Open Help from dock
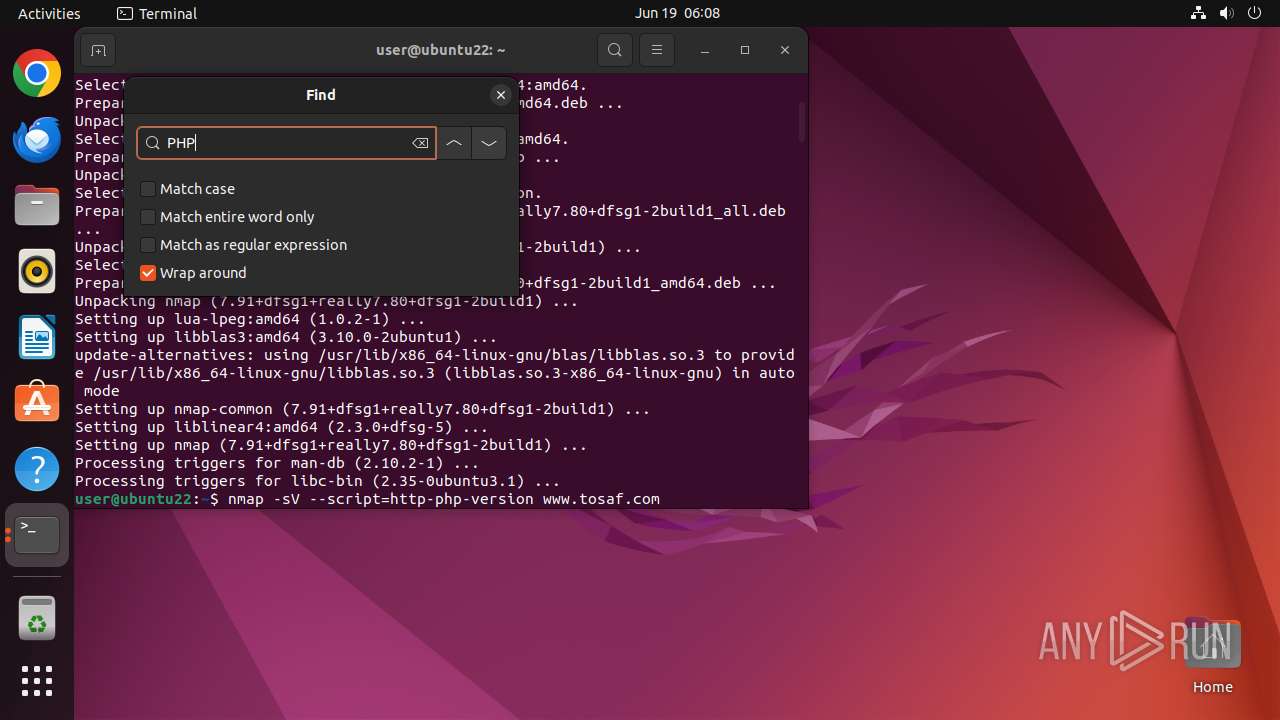Viewport: 1280px width, 720px height. coord(37,469)
